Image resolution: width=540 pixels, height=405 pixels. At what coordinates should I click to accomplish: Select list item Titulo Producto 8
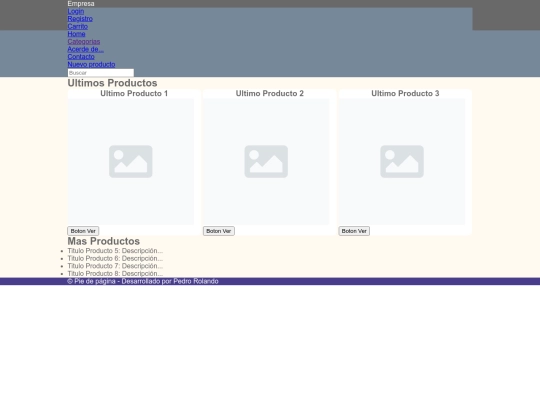point(115,273)
